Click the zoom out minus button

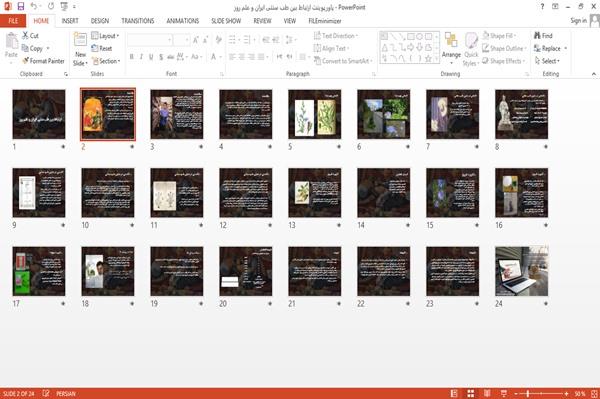click(516, 393)
